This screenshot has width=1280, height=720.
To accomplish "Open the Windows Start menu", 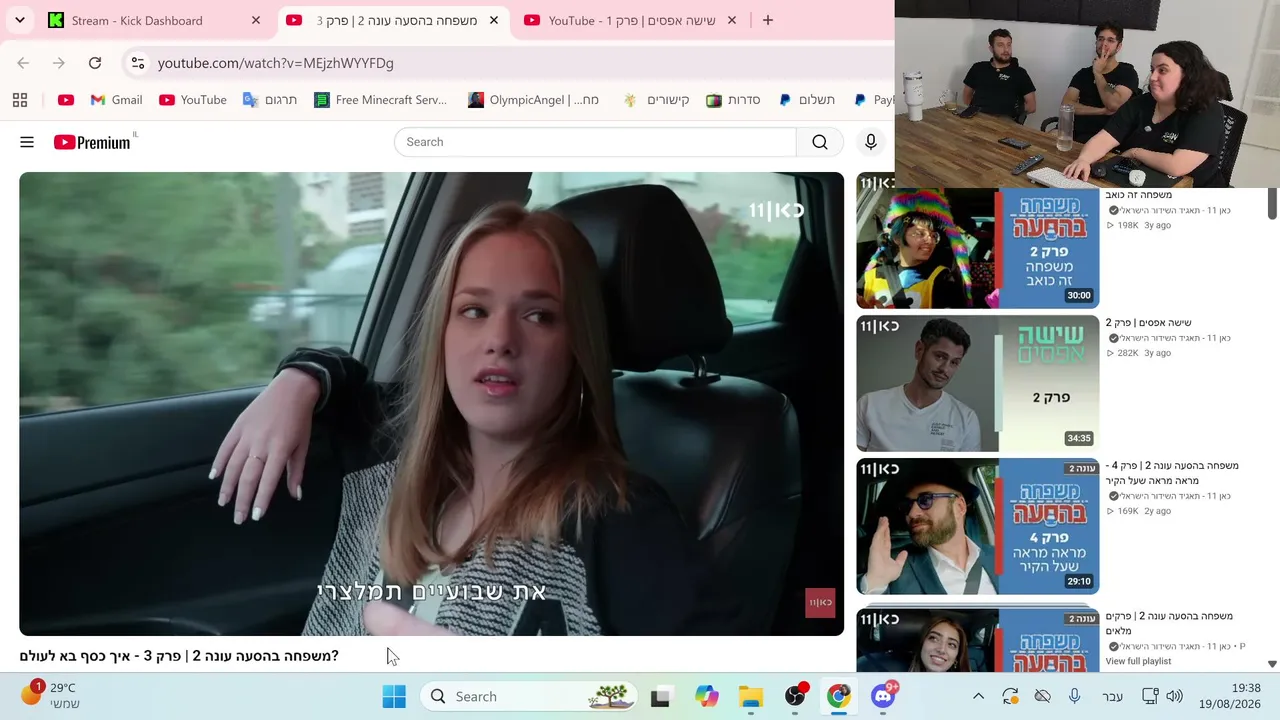I will coord(394,697).
